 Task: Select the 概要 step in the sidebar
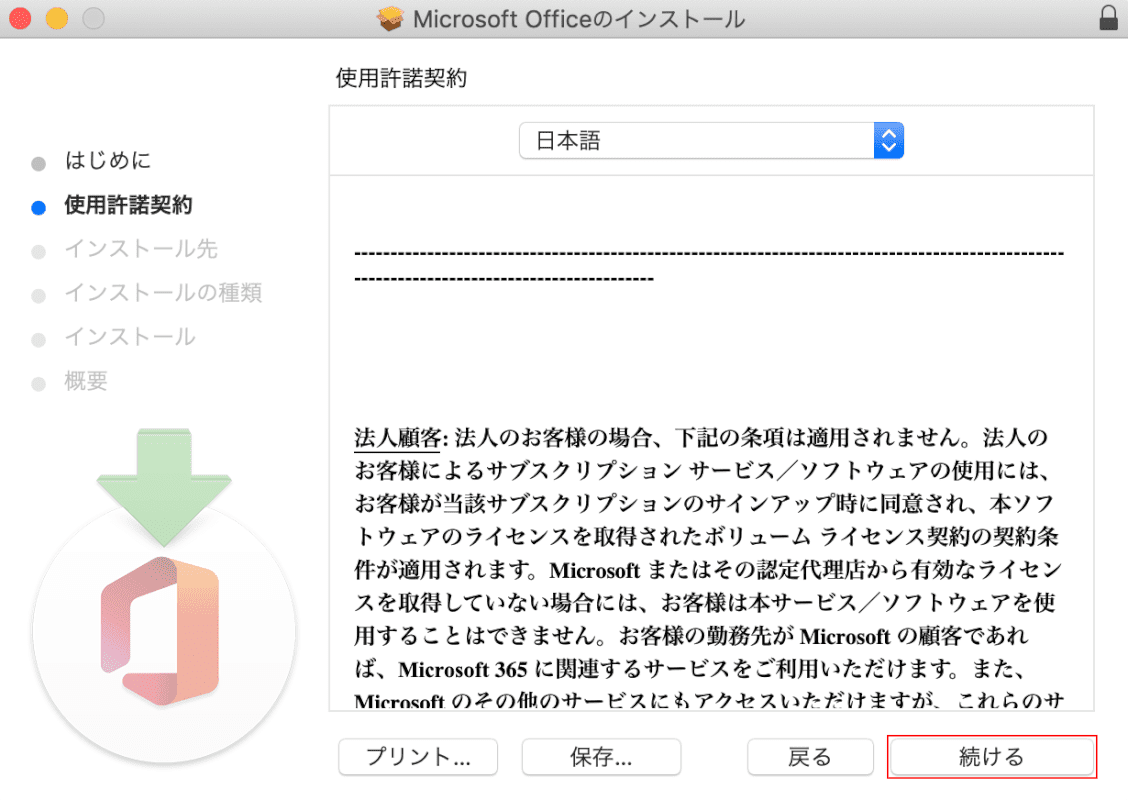coord(86,381)
